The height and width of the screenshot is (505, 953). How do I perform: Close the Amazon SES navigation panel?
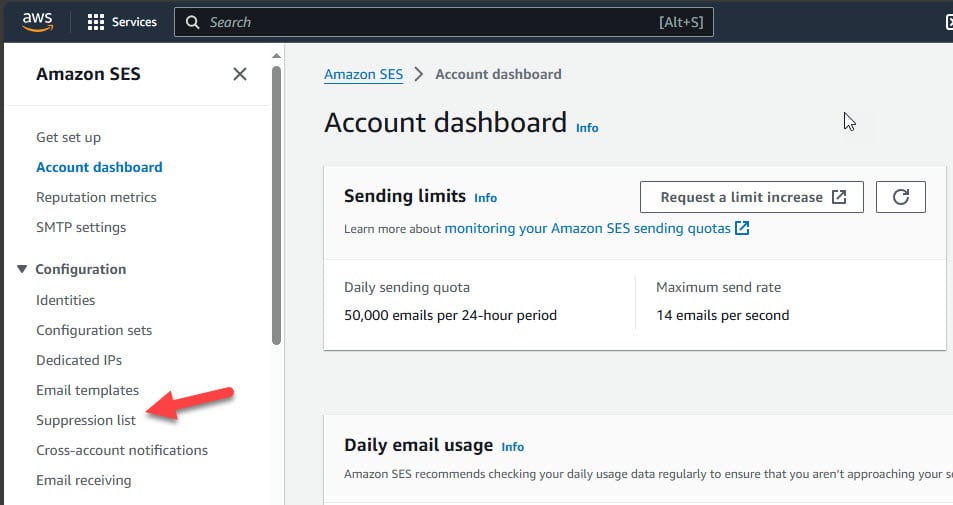point(240,74)
